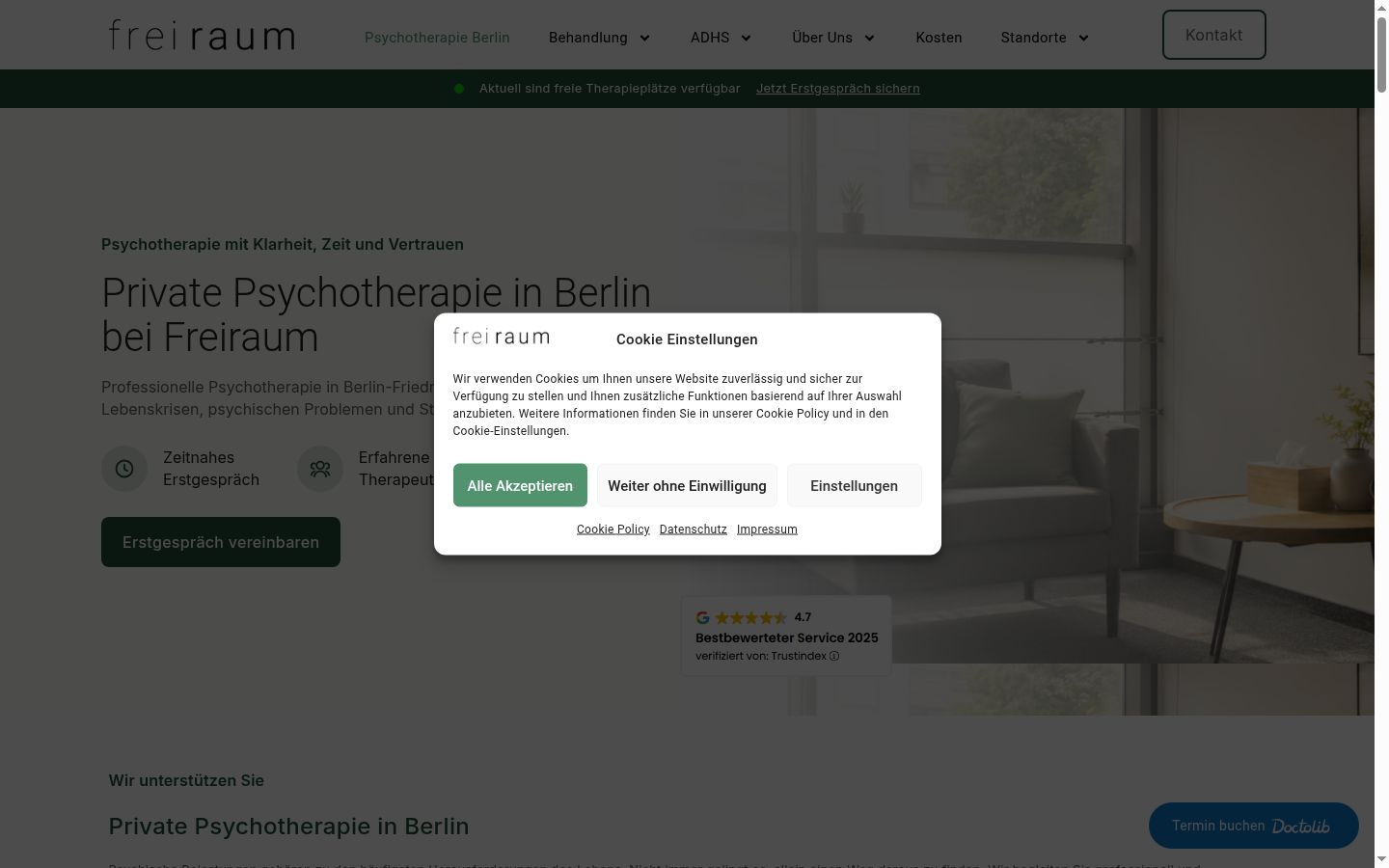Click the page vertical scrollbar
This screenshot has width=1389, height=868.
coord(1381,434)
